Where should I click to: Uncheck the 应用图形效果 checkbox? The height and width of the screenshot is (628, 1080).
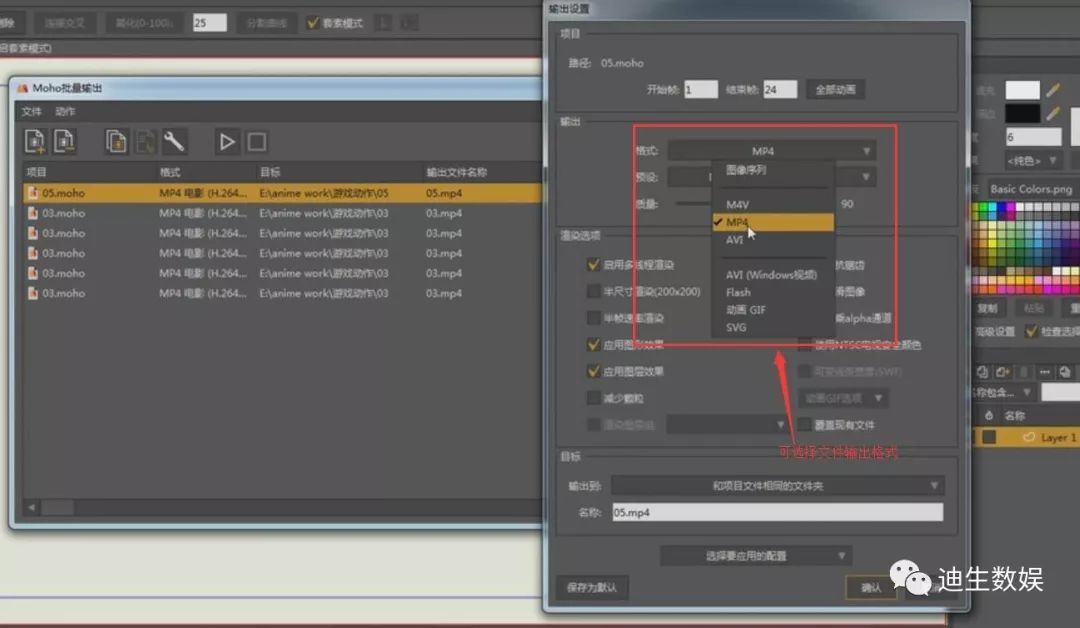point(593,344)
